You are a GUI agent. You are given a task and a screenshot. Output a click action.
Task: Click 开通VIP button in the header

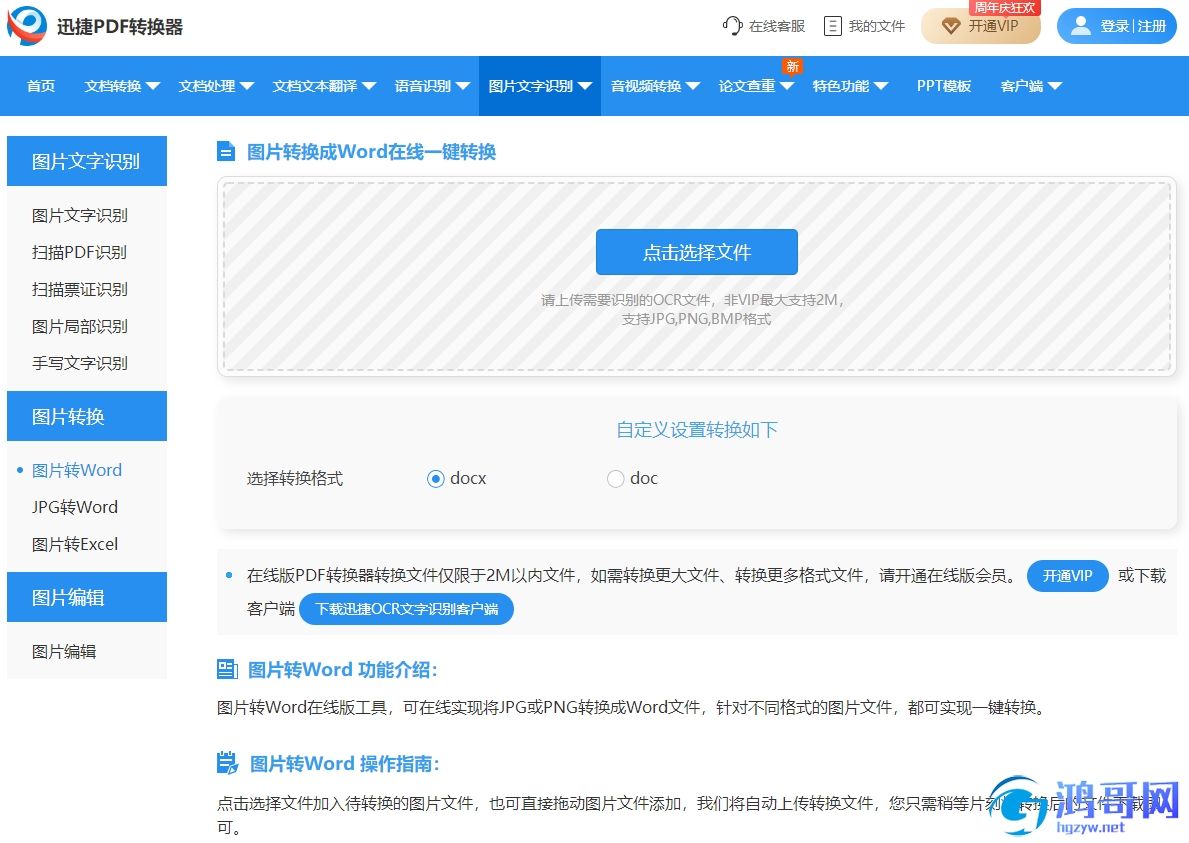[980, 27]
